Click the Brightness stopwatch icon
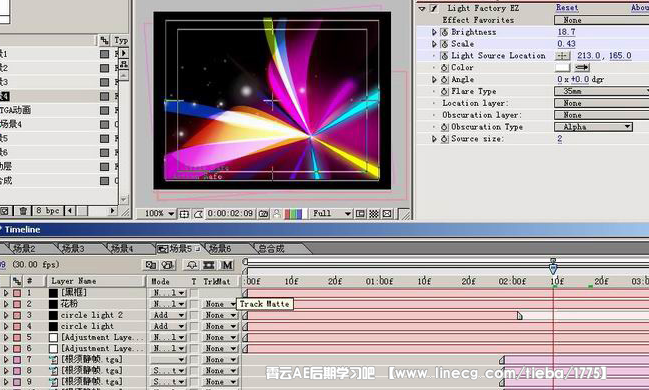Screen dimensions: 649x390 [445, 32]
